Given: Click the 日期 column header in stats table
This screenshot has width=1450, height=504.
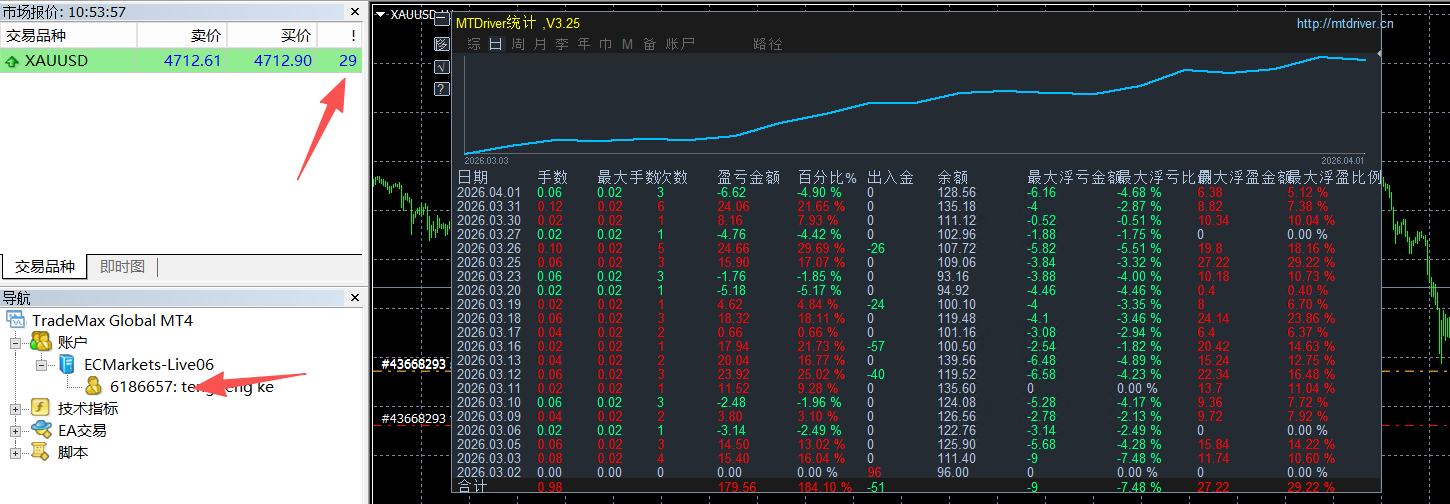Looking at the screenshot, I should [472, 178].
